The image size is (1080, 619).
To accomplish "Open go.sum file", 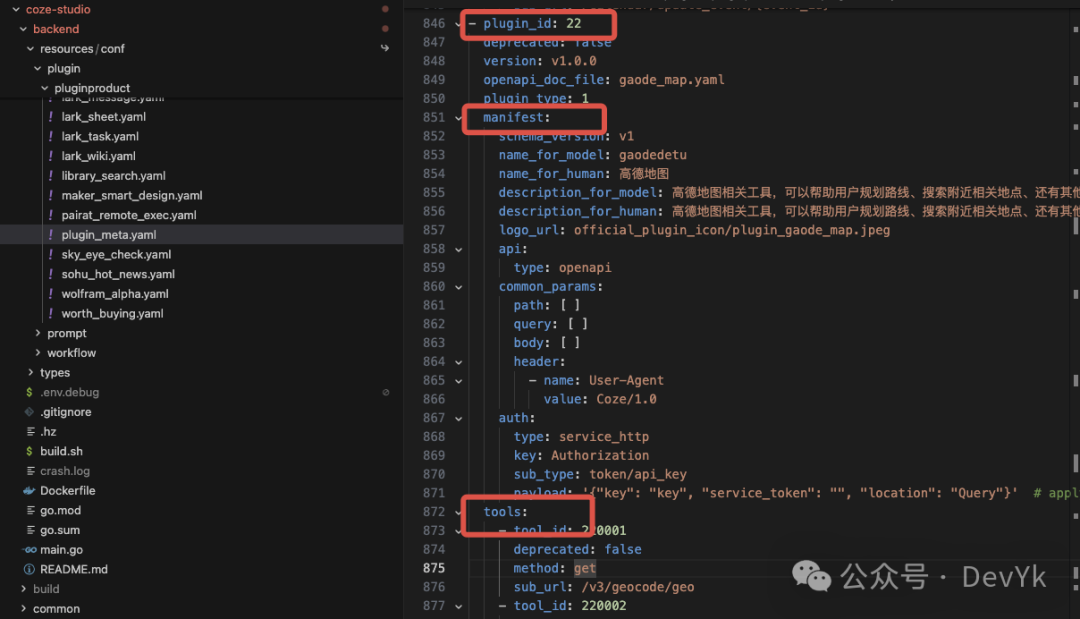I will [x=60, y=530].
